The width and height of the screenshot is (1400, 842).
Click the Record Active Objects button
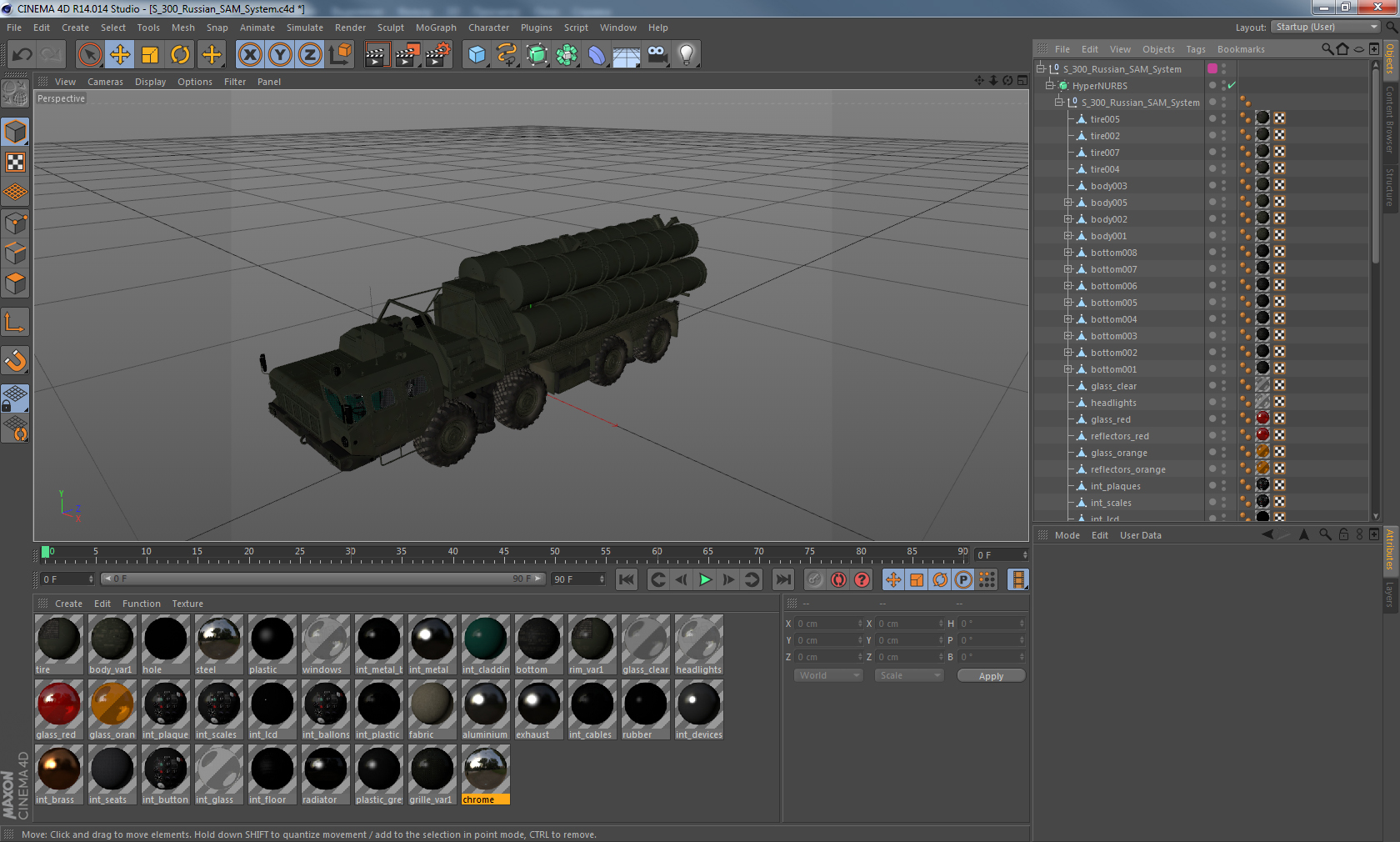click(x=815, y=579)
